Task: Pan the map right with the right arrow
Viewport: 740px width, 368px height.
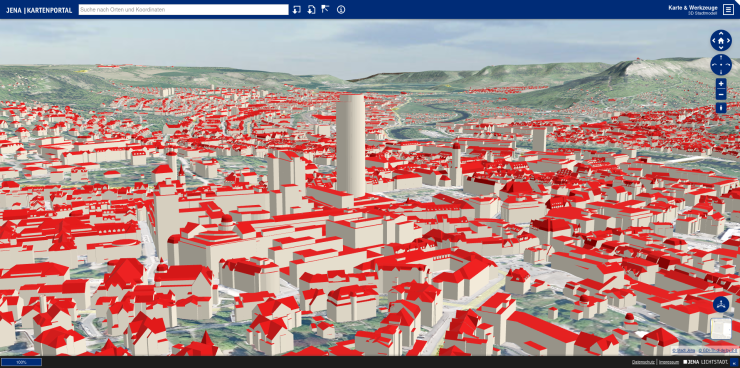Action: (728, 41)
